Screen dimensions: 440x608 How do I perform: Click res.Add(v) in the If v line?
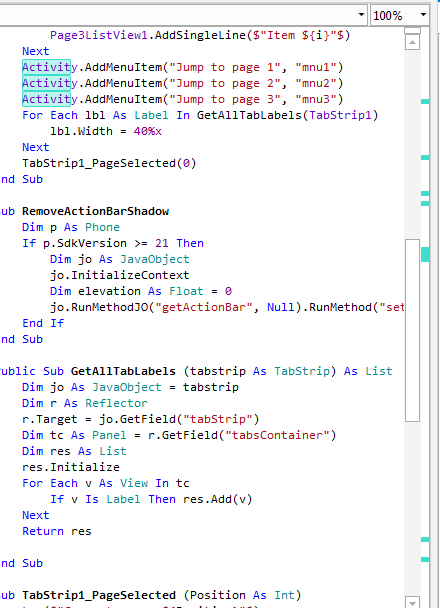(x=217, y=499)
